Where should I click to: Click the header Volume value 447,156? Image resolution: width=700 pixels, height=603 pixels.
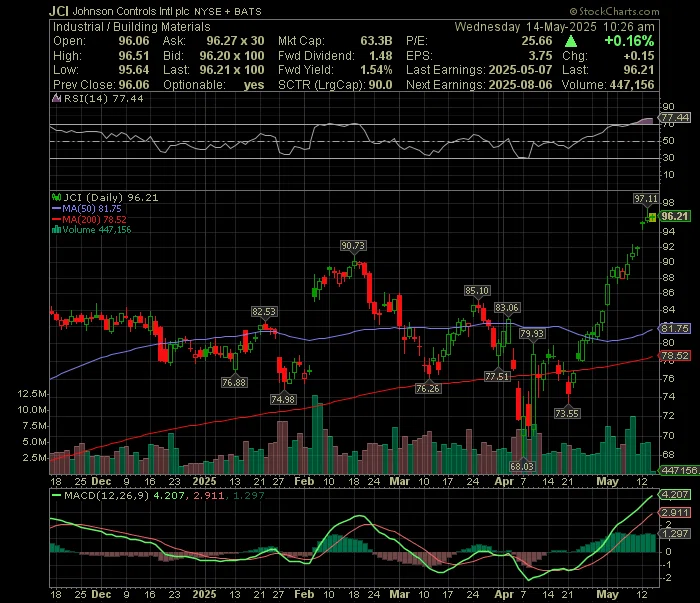point(630,85)
